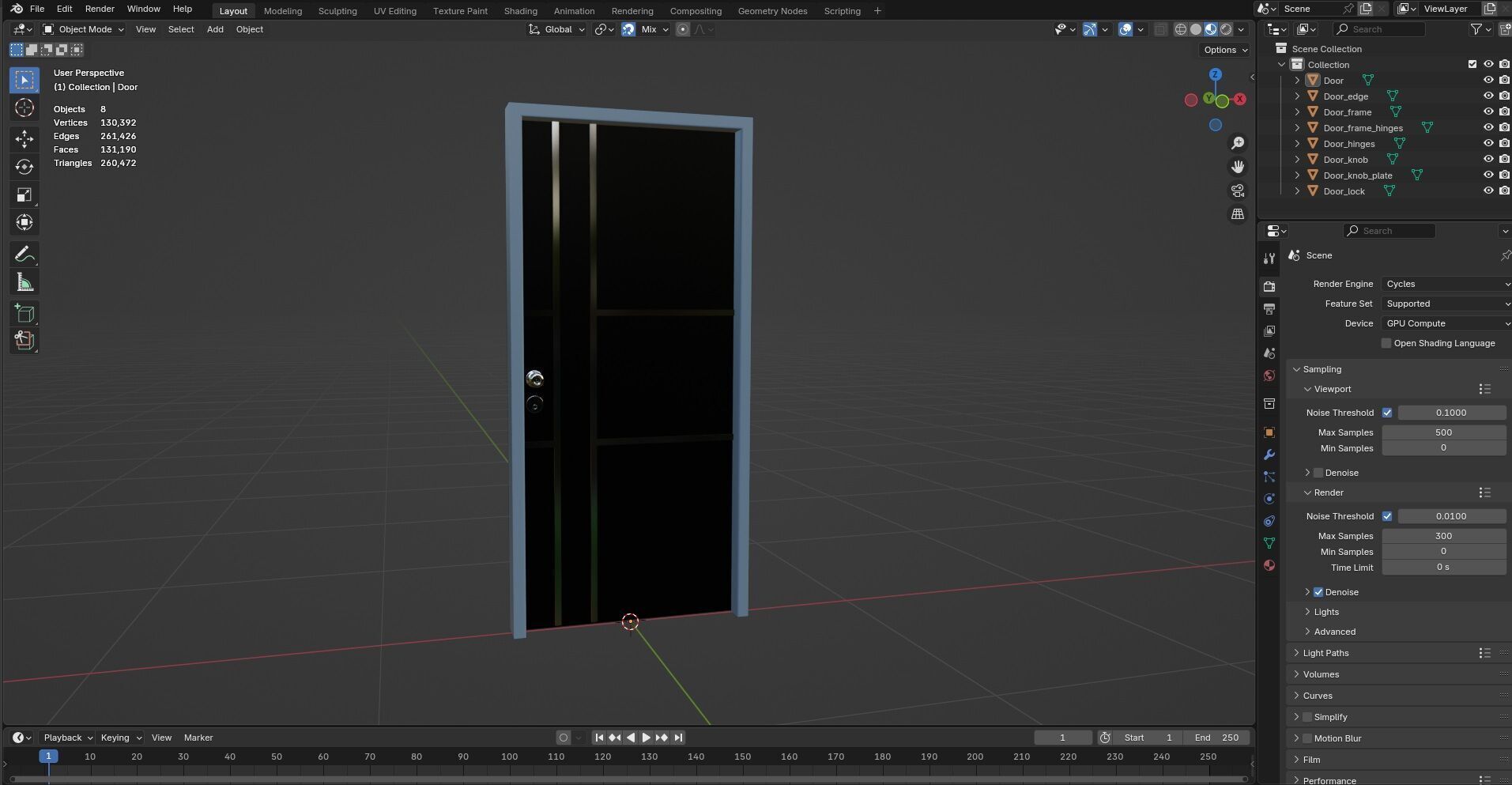
Task: Open Object Mode dropdown
Action: click(83, 29)
